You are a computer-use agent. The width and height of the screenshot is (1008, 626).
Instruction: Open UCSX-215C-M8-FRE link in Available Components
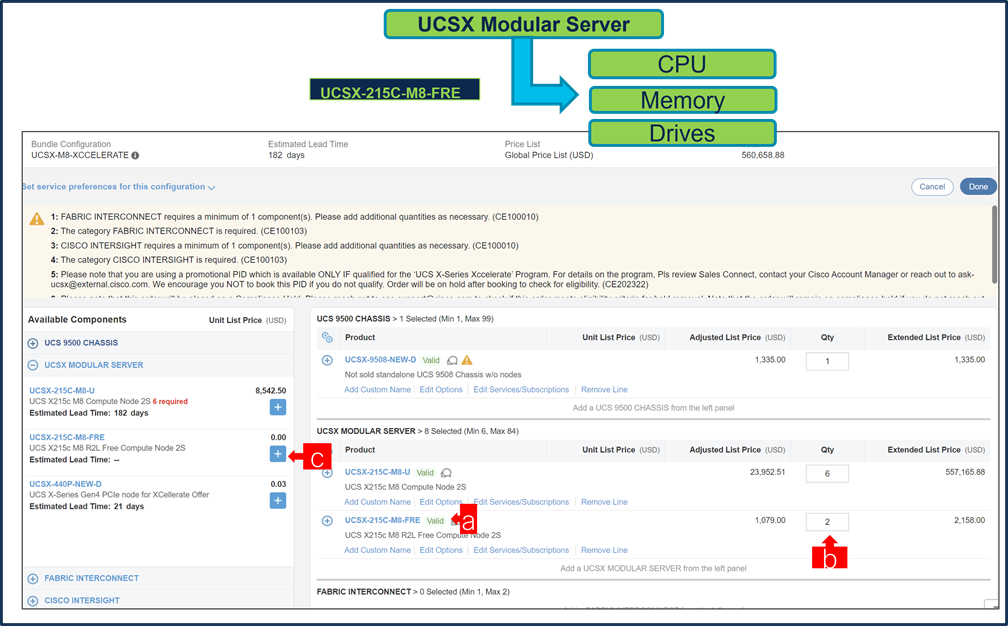pyautogui.click(x=67, y=437)
